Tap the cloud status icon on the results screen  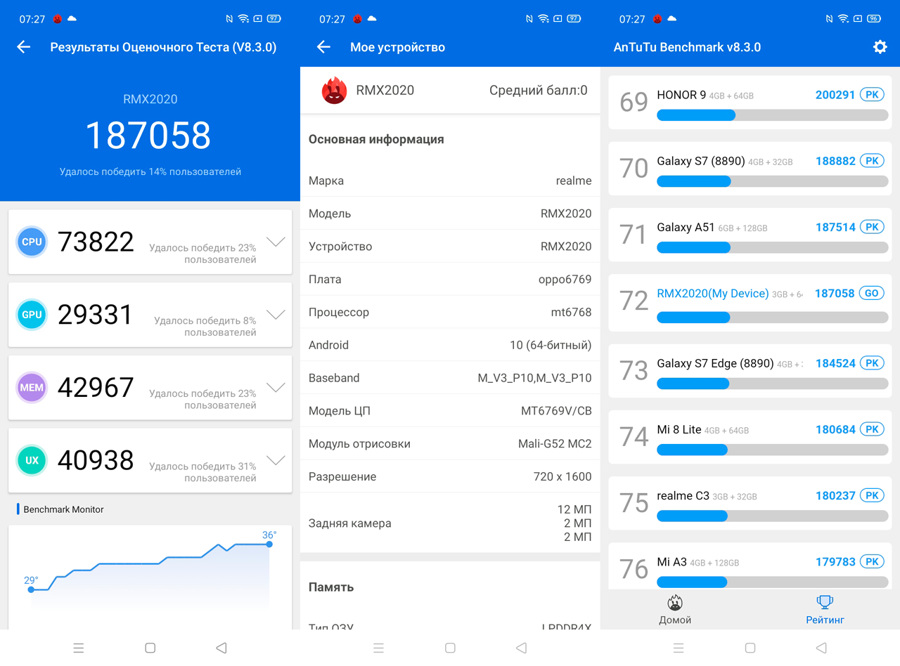72,18
